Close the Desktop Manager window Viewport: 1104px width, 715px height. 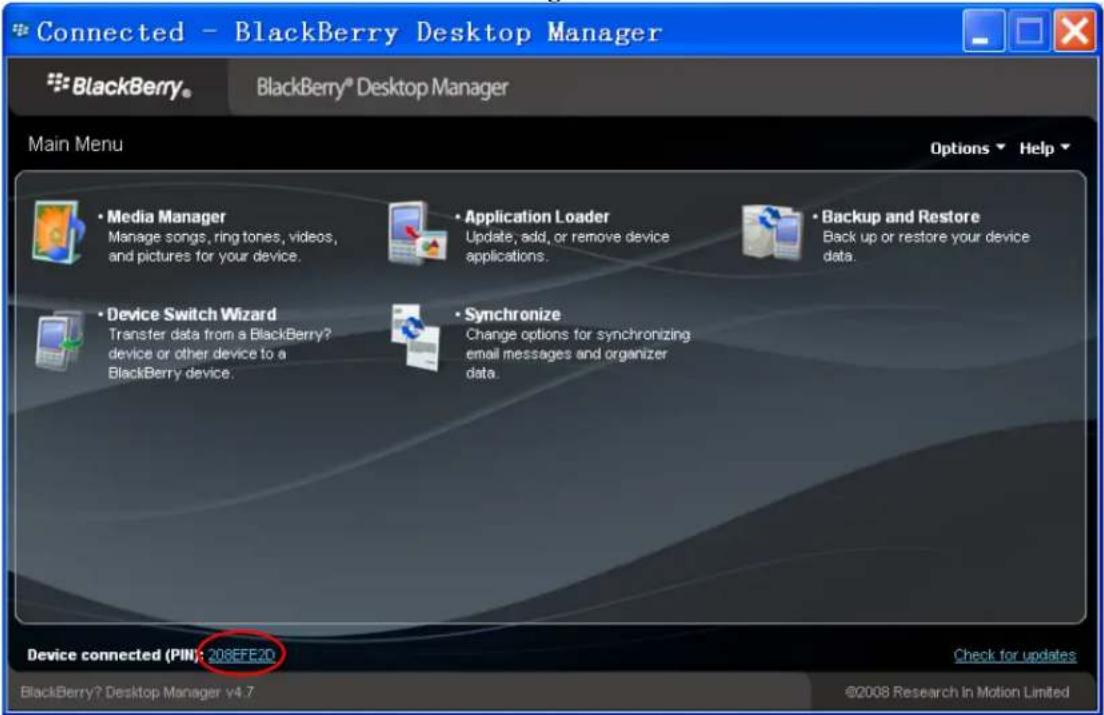click(x=1074, y=31)
